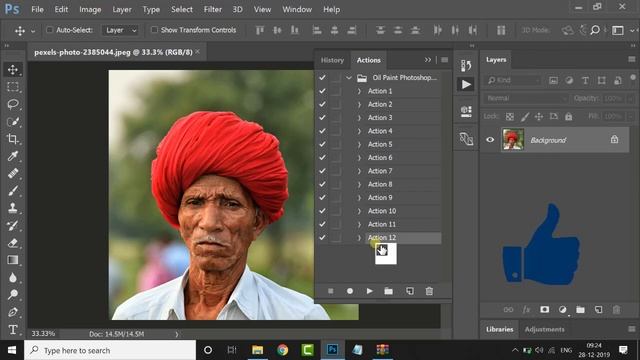Open the Window menu

[x=297, y=9]
